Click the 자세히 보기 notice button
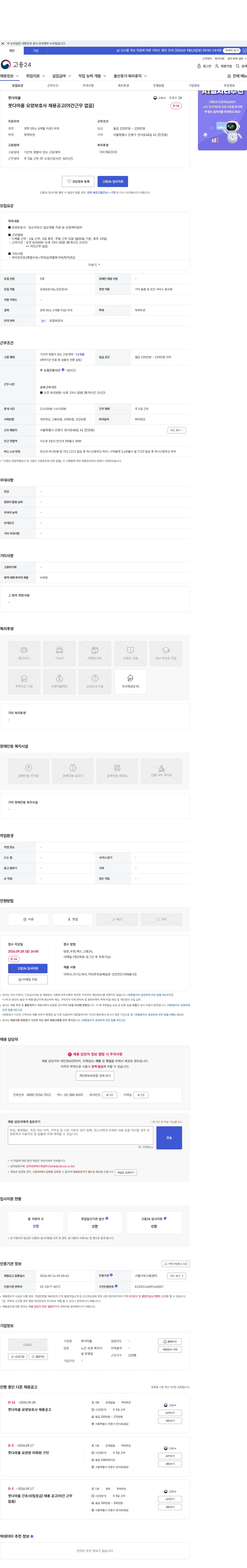Screen dimensions: 247x1568 tap(232, 50)
